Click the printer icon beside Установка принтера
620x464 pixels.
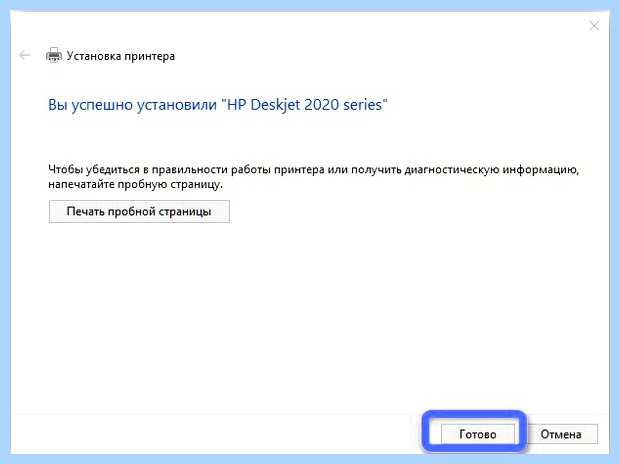tap(54, 55)
